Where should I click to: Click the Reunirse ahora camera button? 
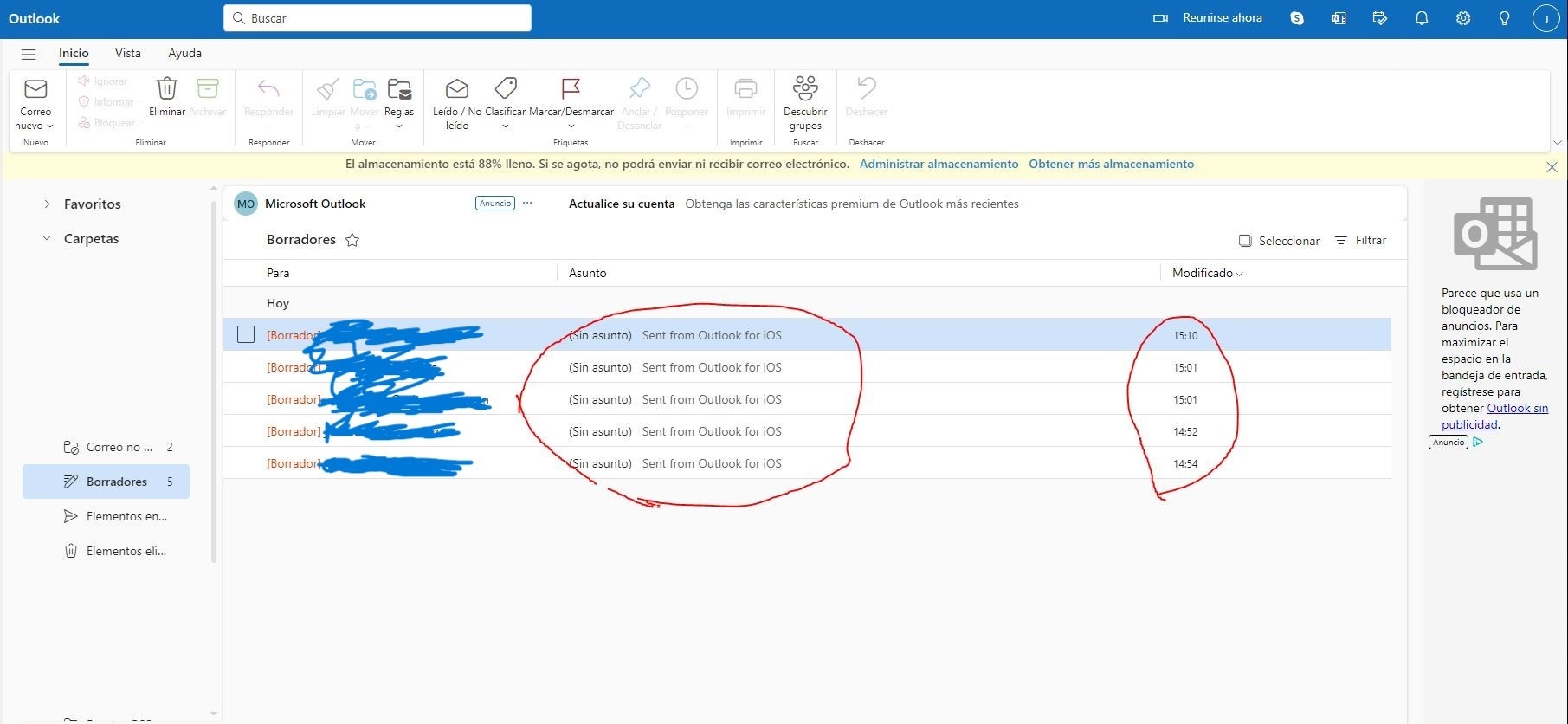[1208, 18]
